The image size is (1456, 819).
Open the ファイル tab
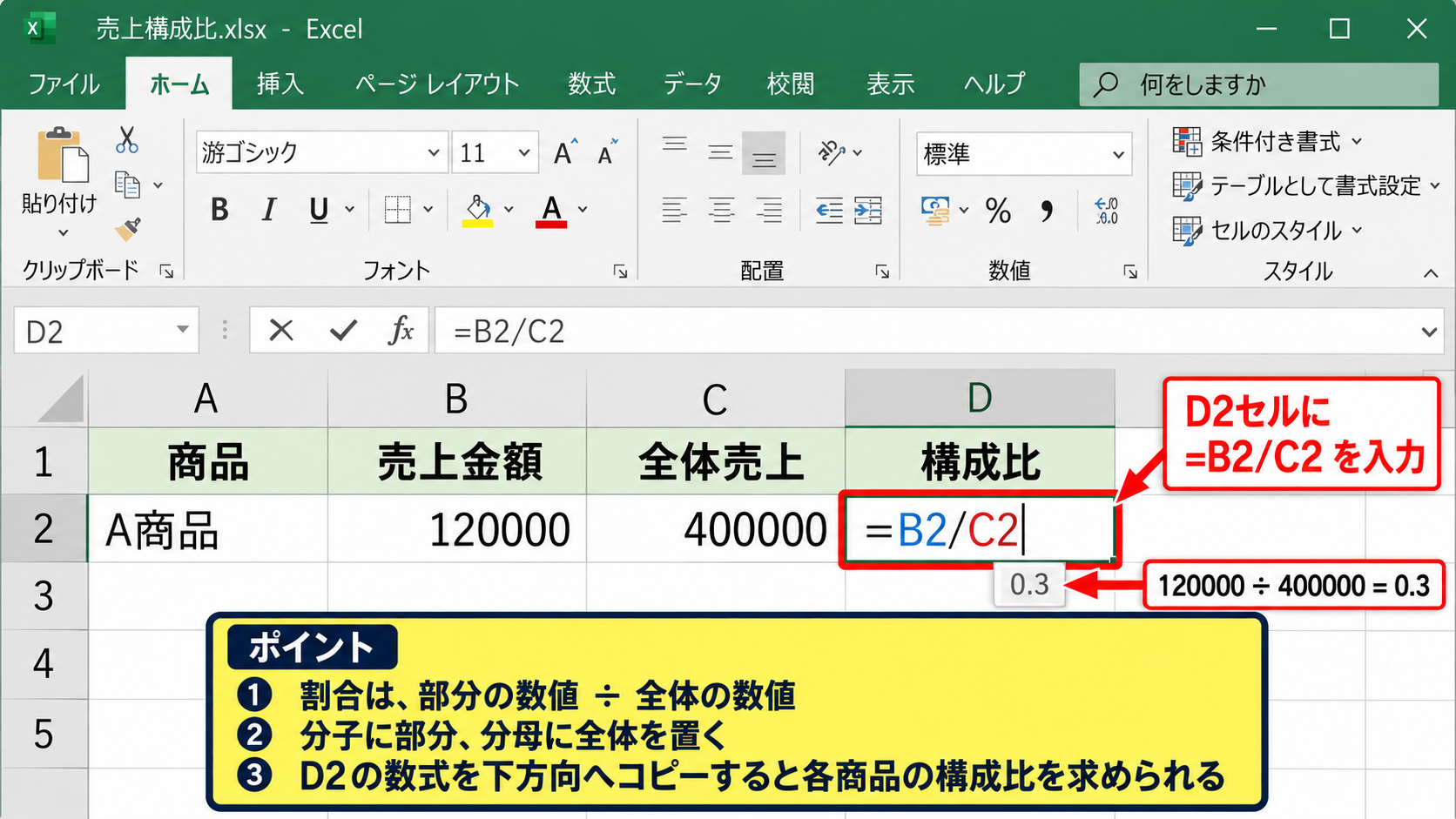[64, 84]
